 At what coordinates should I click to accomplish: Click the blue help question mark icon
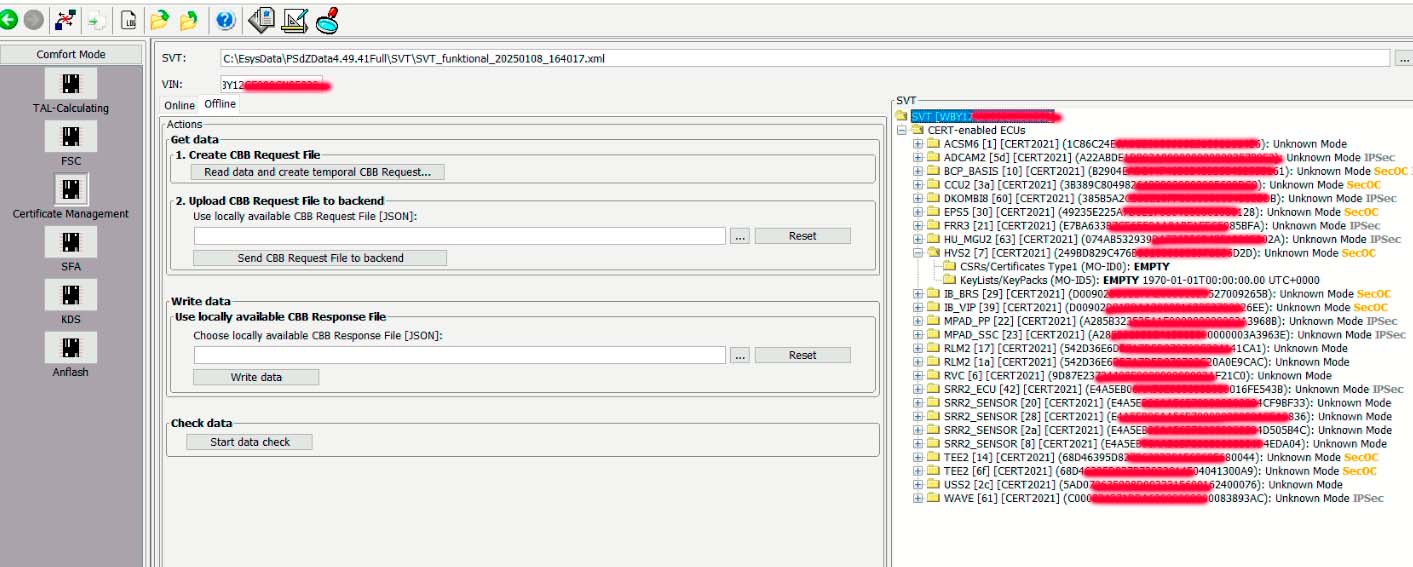tap(225, 19)
